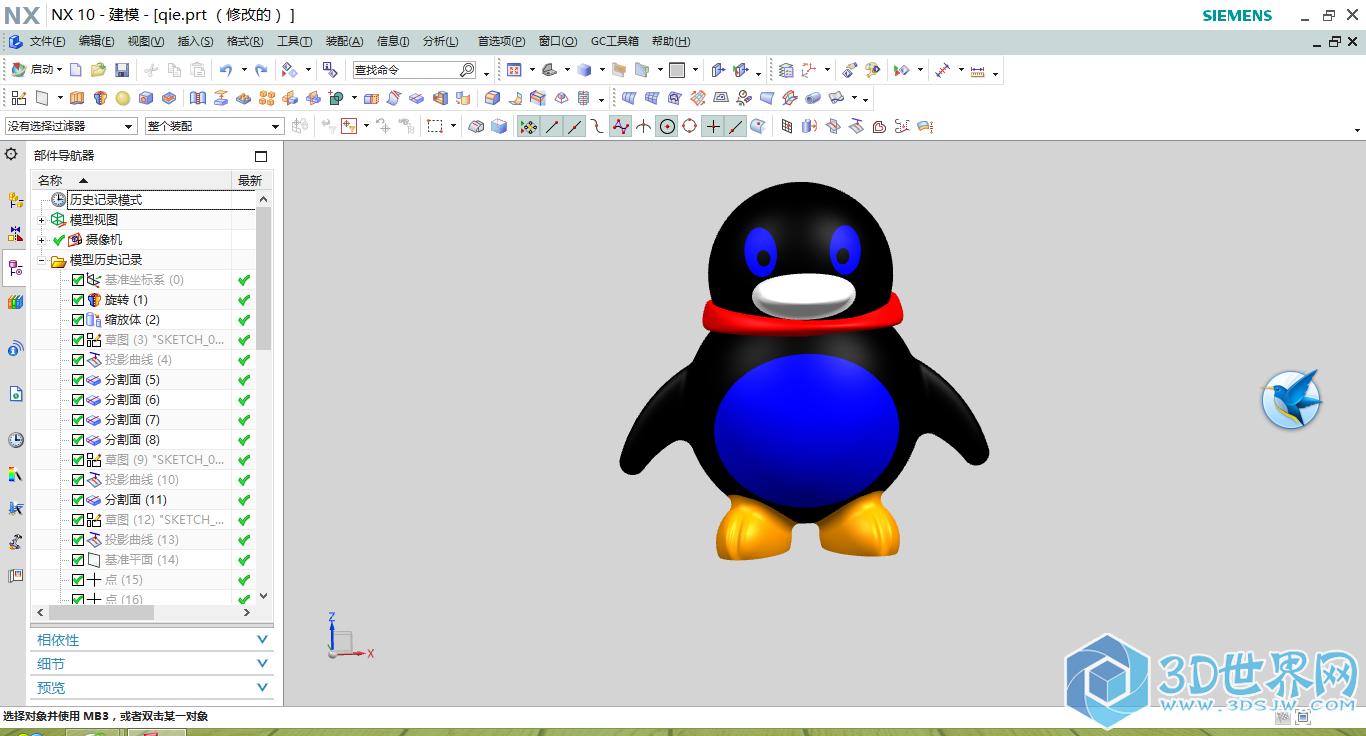Toggle checkbox for 点 (15)
Viewport: 1366px width, 736px height.
[78, 580]
